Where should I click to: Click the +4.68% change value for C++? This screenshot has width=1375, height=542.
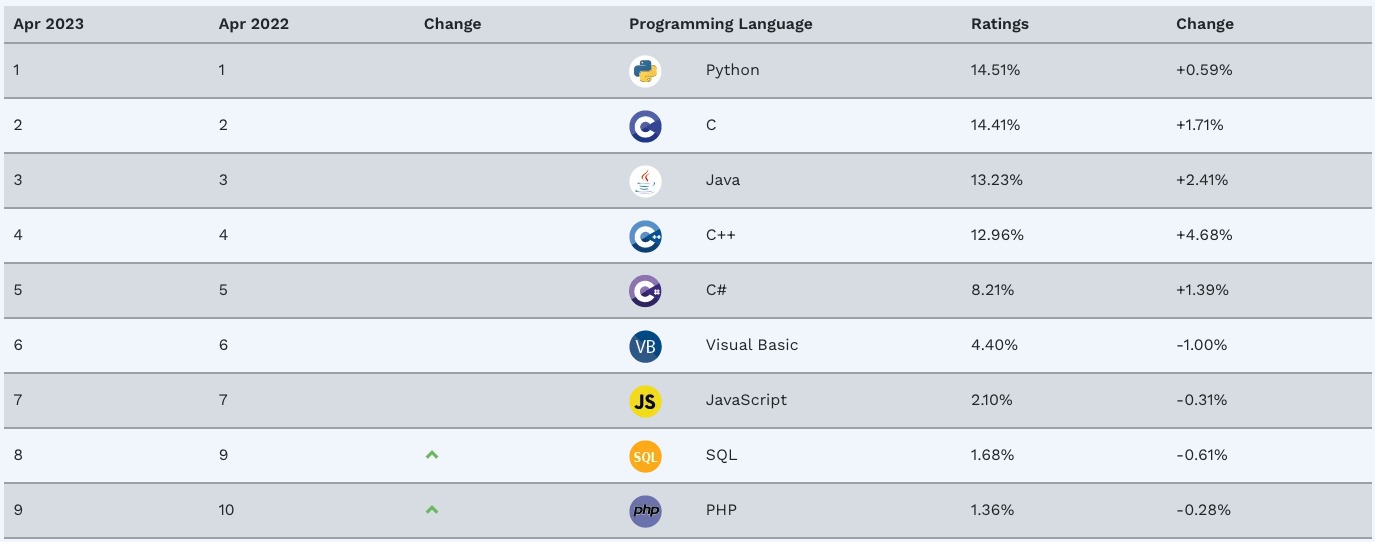(x=1204, y=235)
